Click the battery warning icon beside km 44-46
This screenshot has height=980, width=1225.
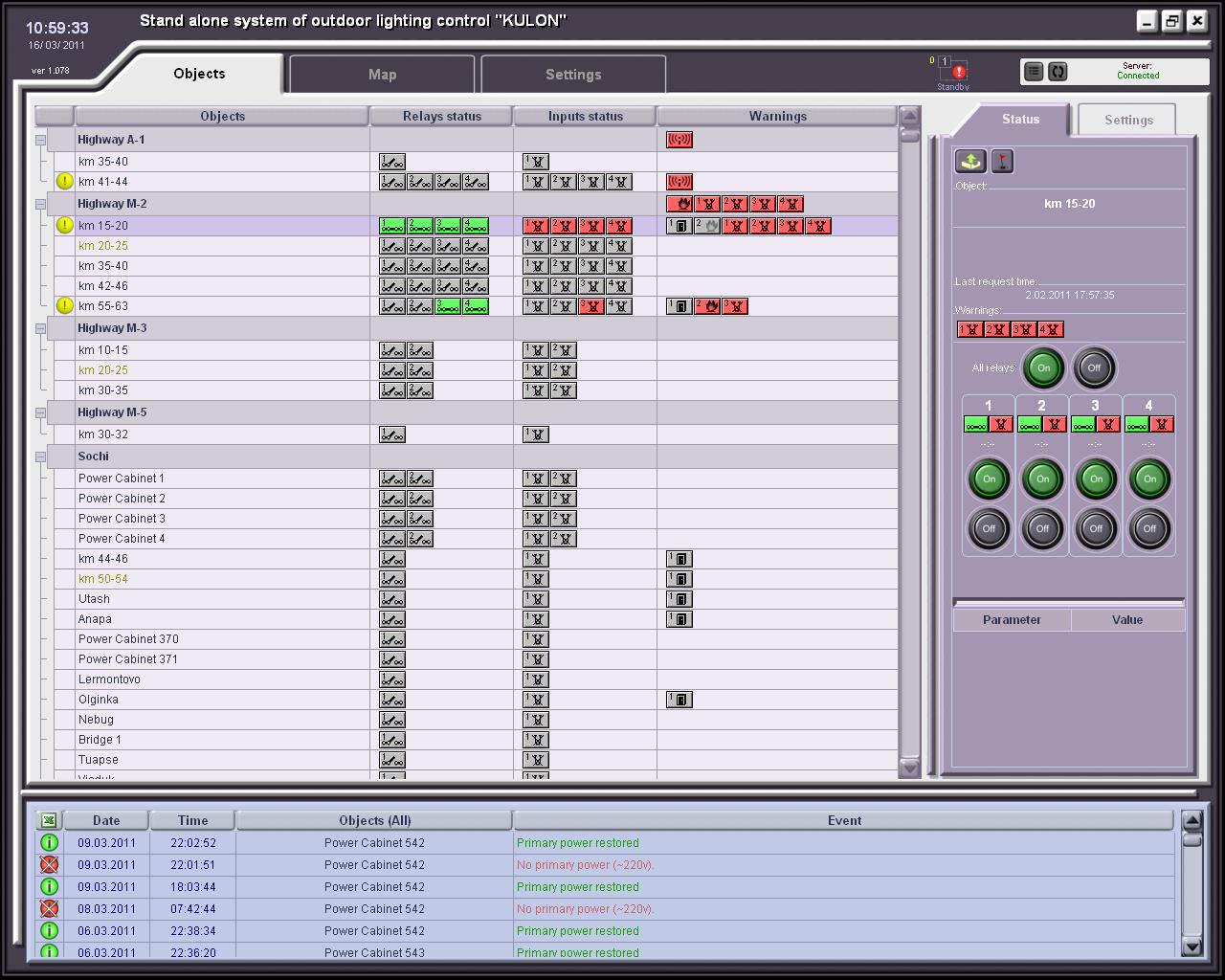[x=679, y=558]
